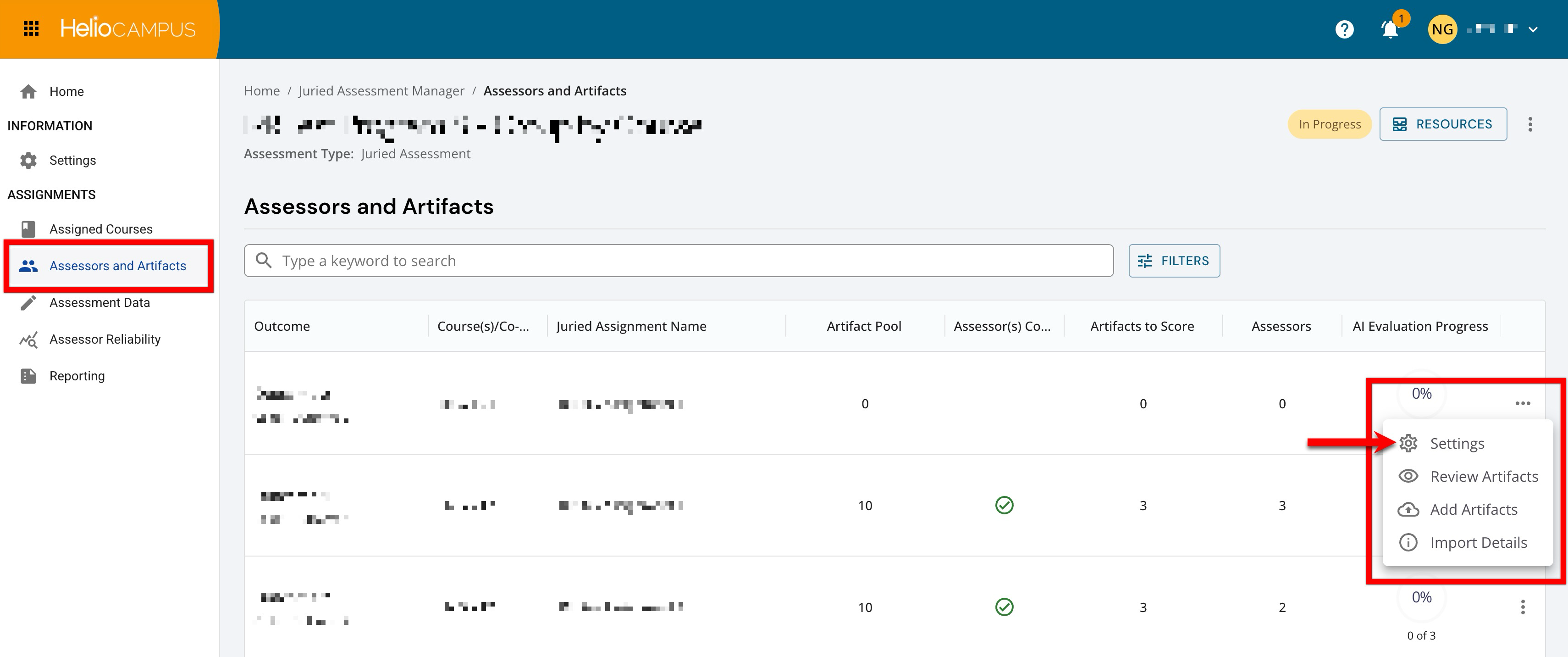The height and width of the screenshot is (657, 1568).
Task: Click the help question mark icon
Action: tap(1344, 29)
